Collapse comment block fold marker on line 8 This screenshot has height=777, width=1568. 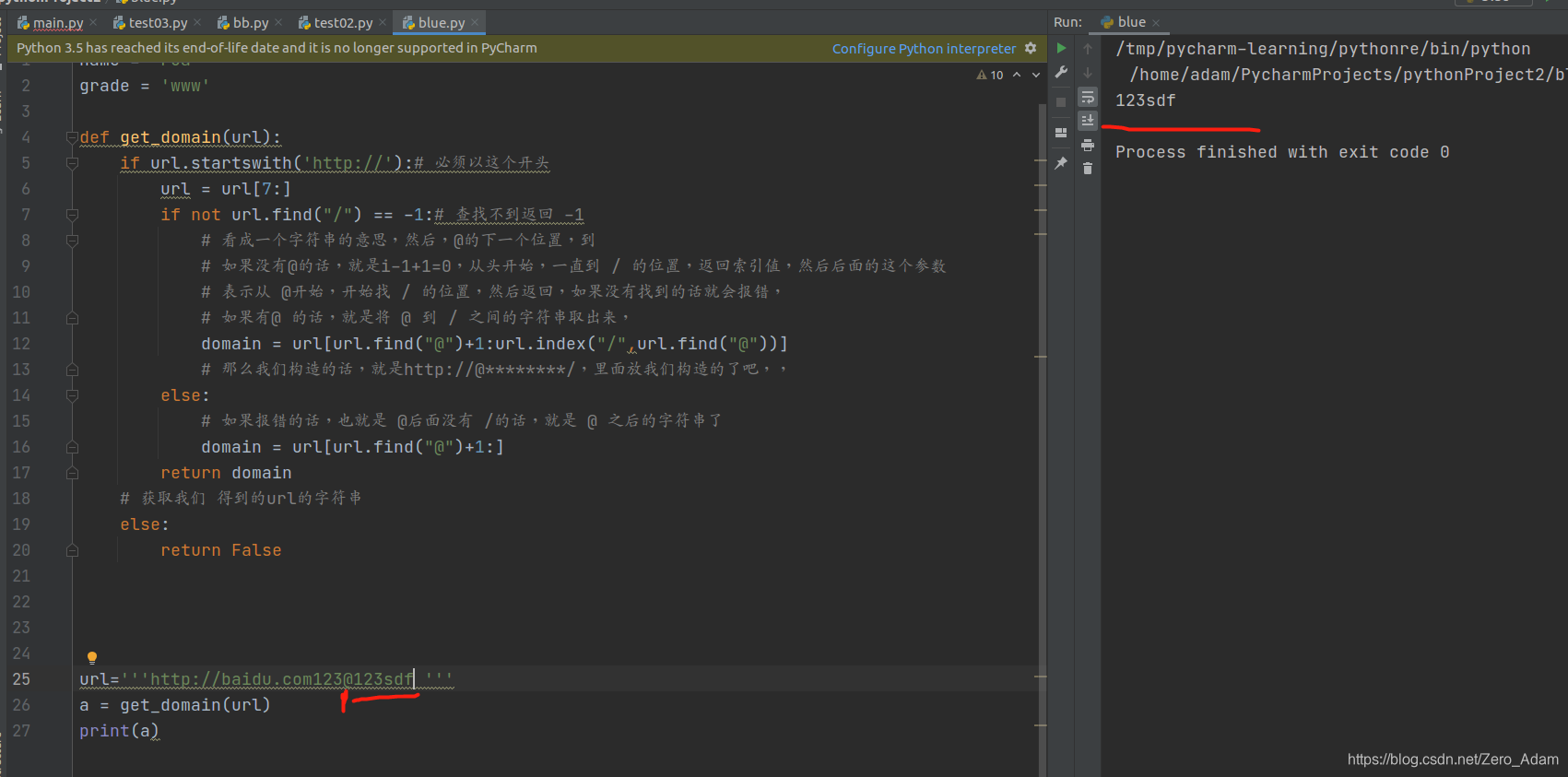tap(72, 241)
